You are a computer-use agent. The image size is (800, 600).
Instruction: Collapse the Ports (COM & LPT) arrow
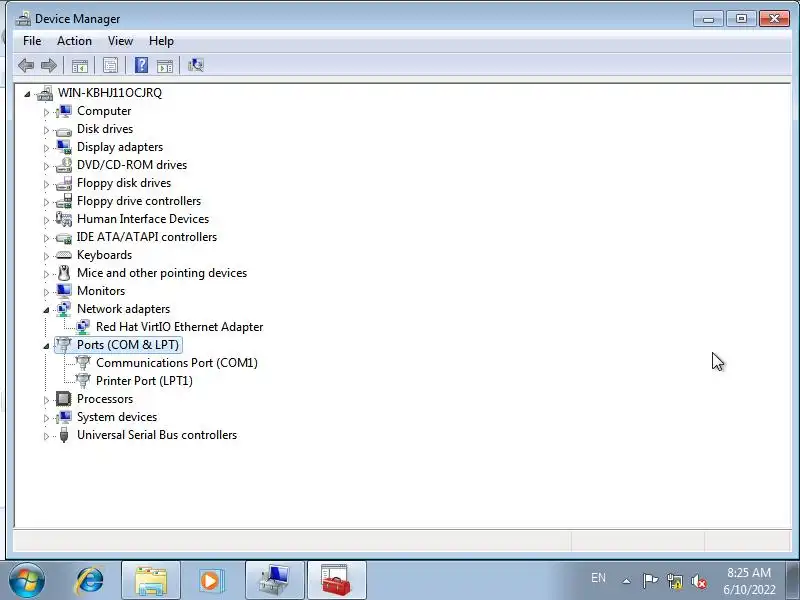click(46, 346)
